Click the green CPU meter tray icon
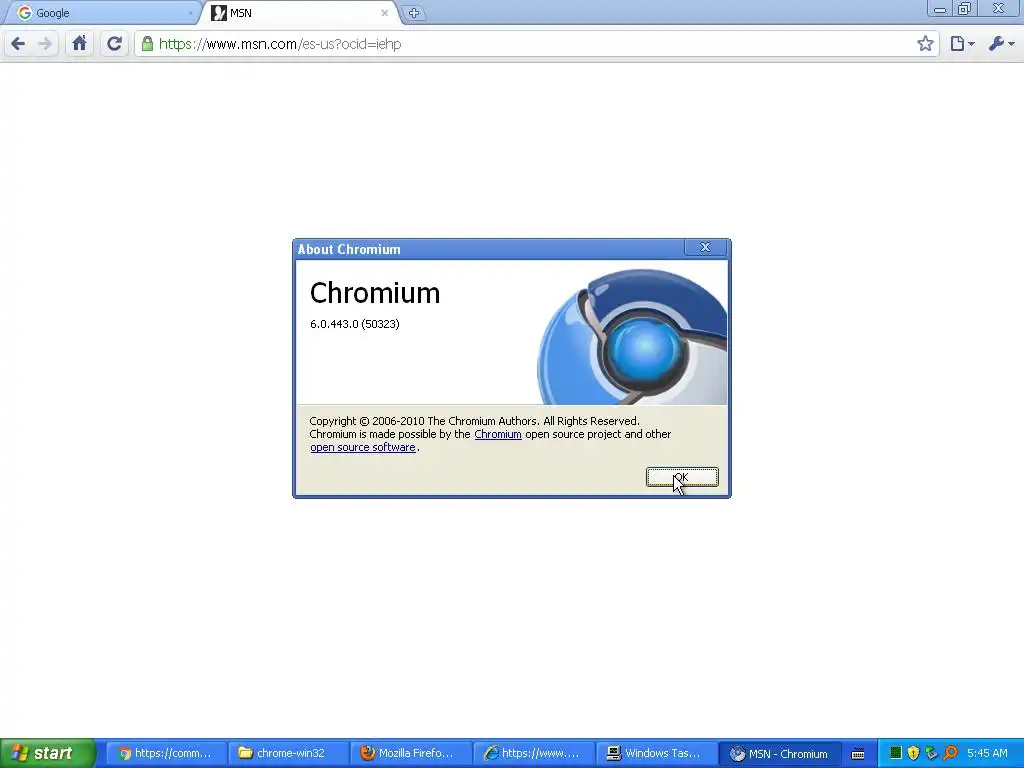The height and width of the screenshot is (768, 1024). click(x=896, y=753)
